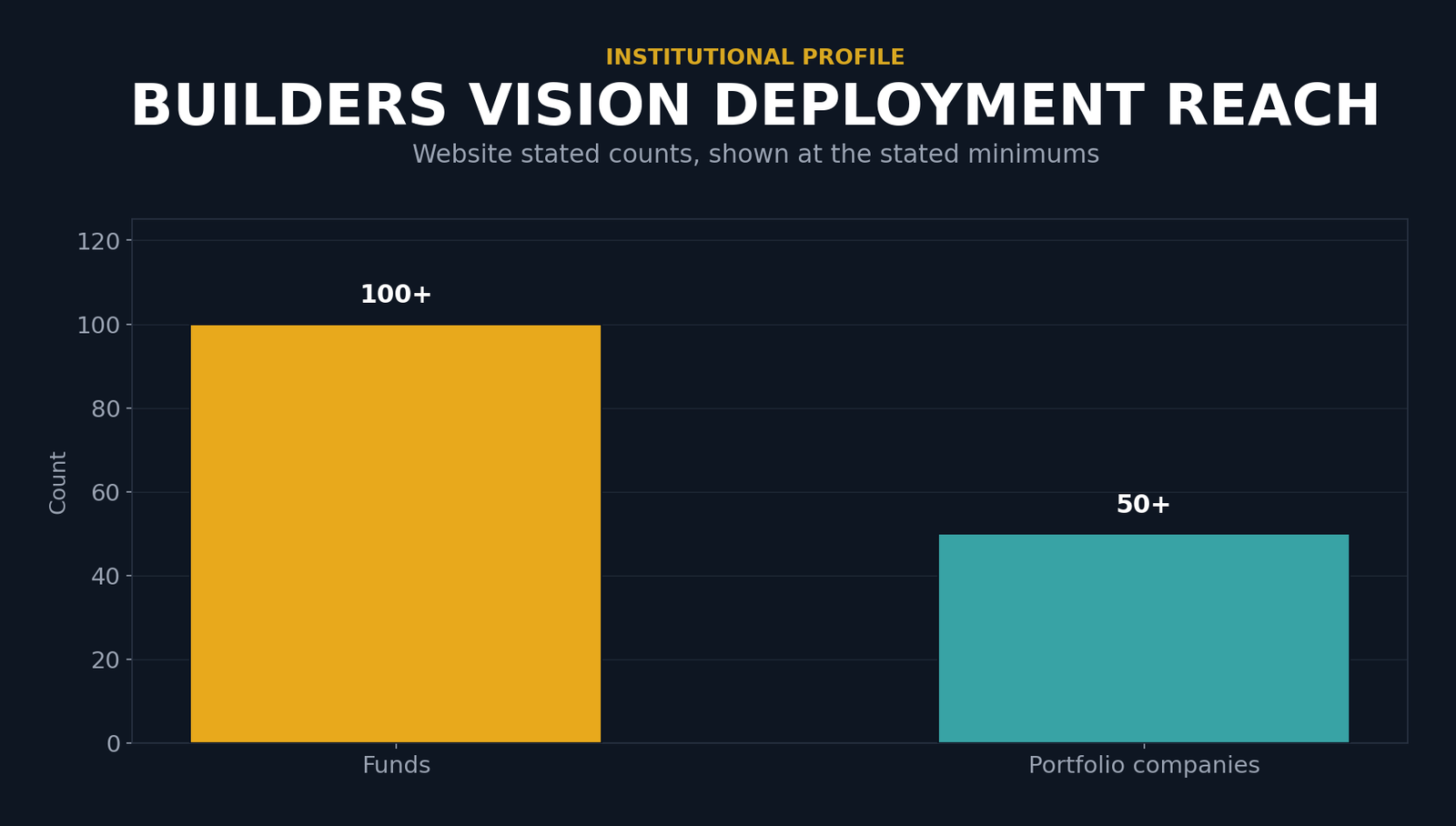Image resolution: width=1456 pixels, height=826 pixels.
Task: Click the "Funds" x-axis label
Action: pos(396,765)
